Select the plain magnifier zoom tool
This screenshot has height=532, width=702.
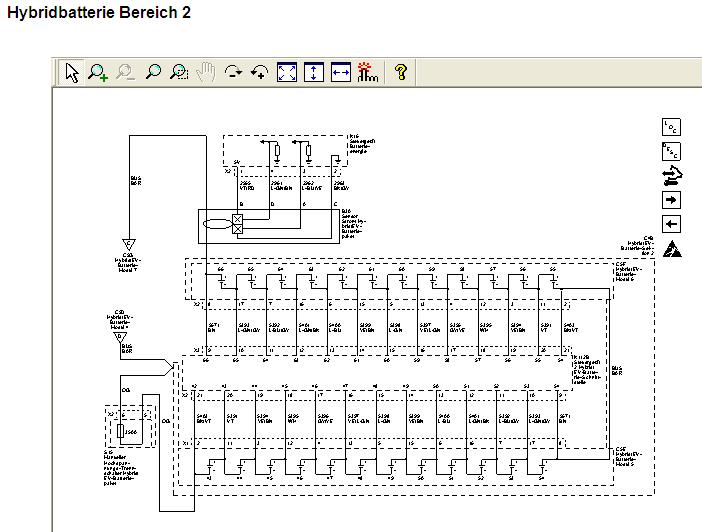153,72
